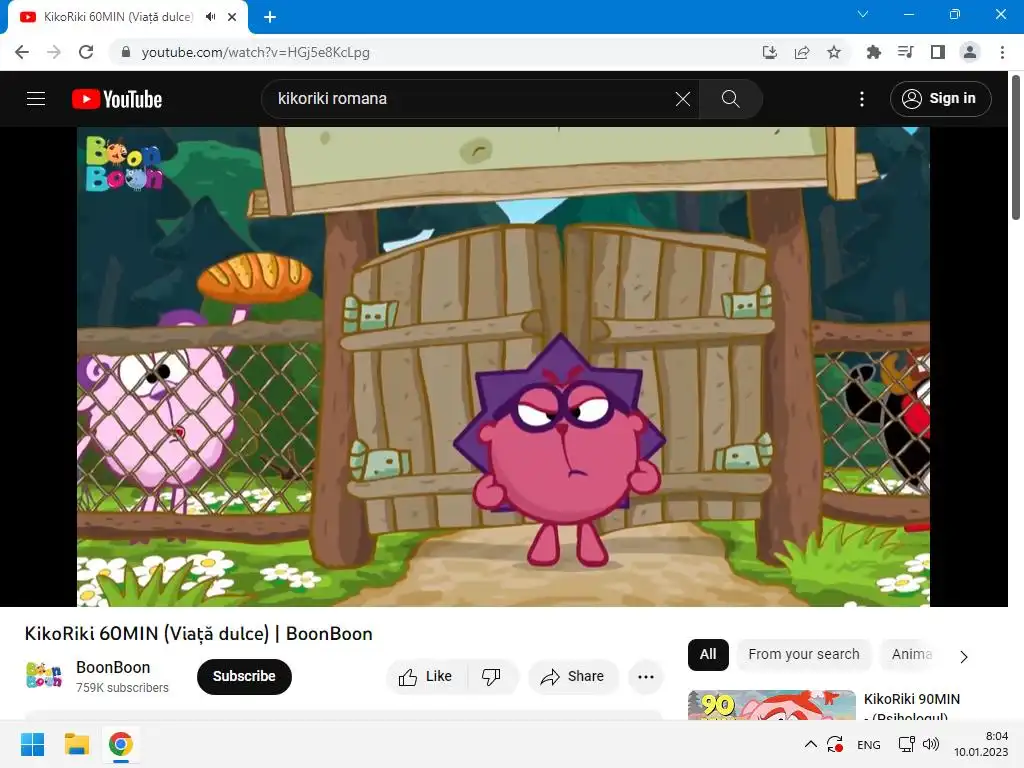
Task: Open the KikoRiki 90MIN suggested thumbnail
Action: pyautogui.click(x=771, y=705)
